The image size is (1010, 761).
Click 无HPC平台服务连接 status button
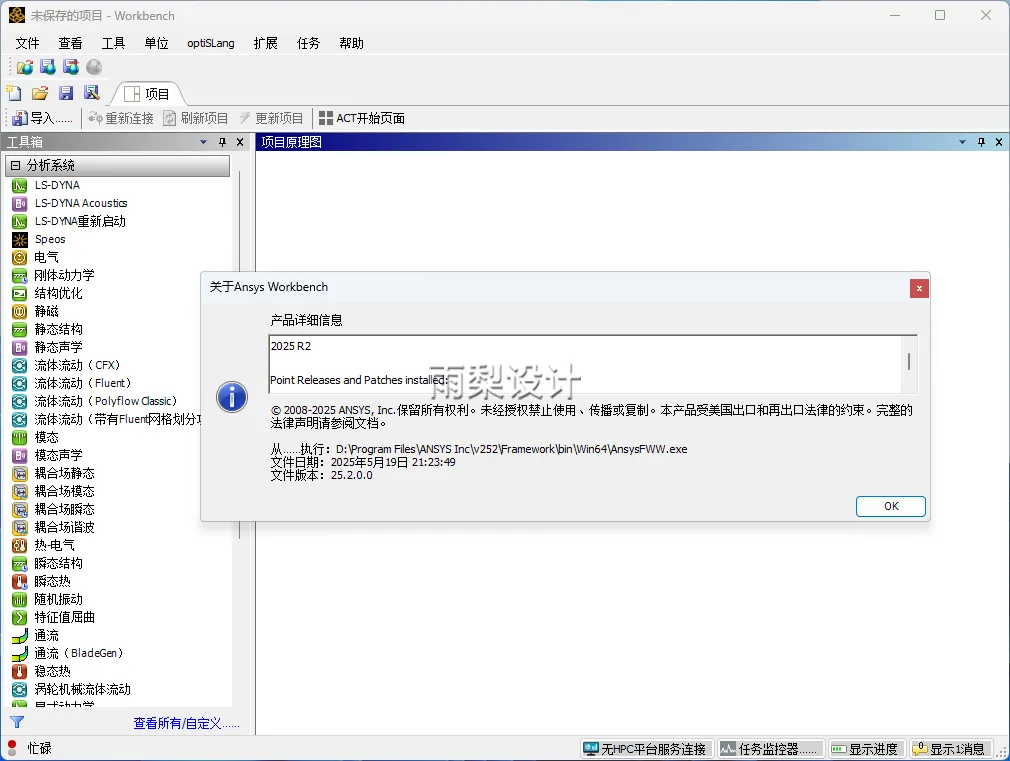646,749
